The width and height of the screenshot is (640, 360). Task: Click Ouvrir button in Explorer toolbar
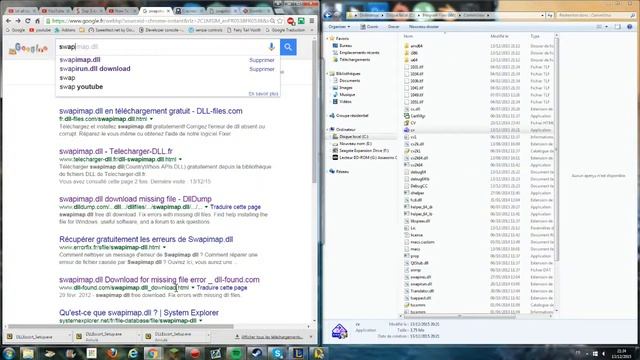coord(369,27)
